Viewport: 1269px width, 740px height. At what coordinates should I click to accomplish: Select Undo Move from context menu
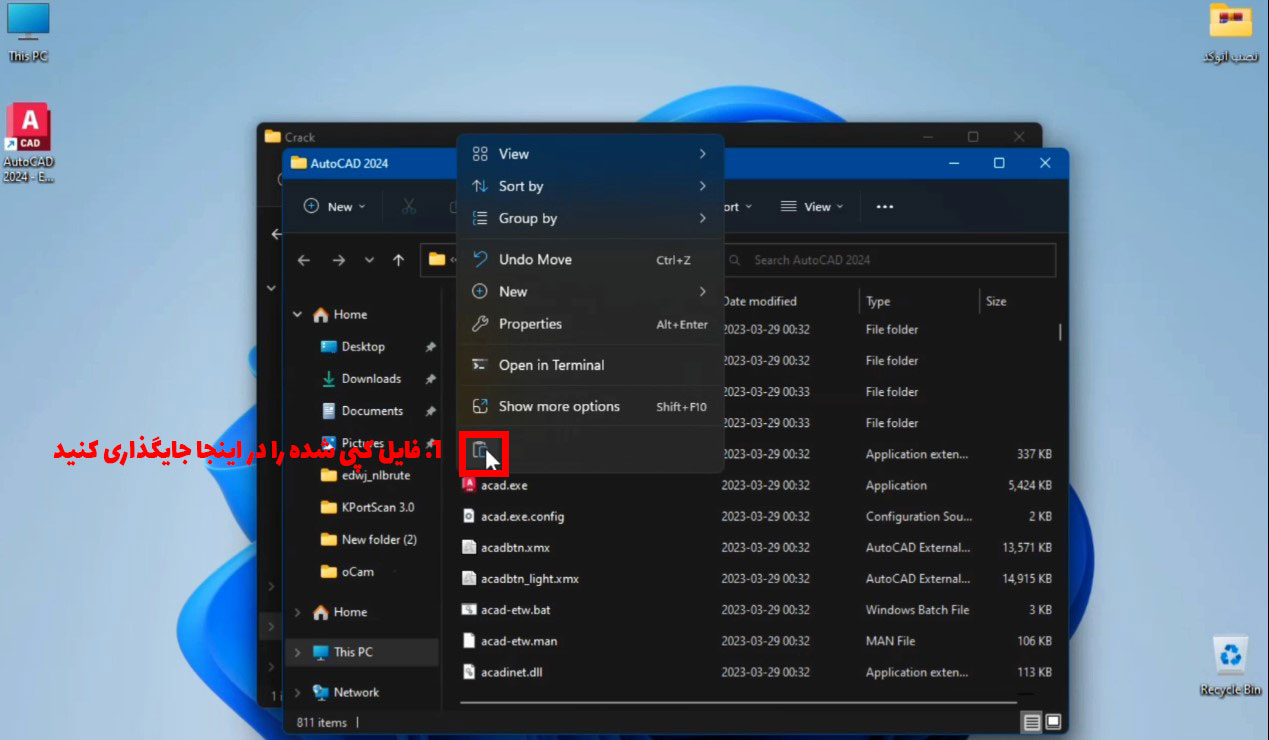point(535,260)
